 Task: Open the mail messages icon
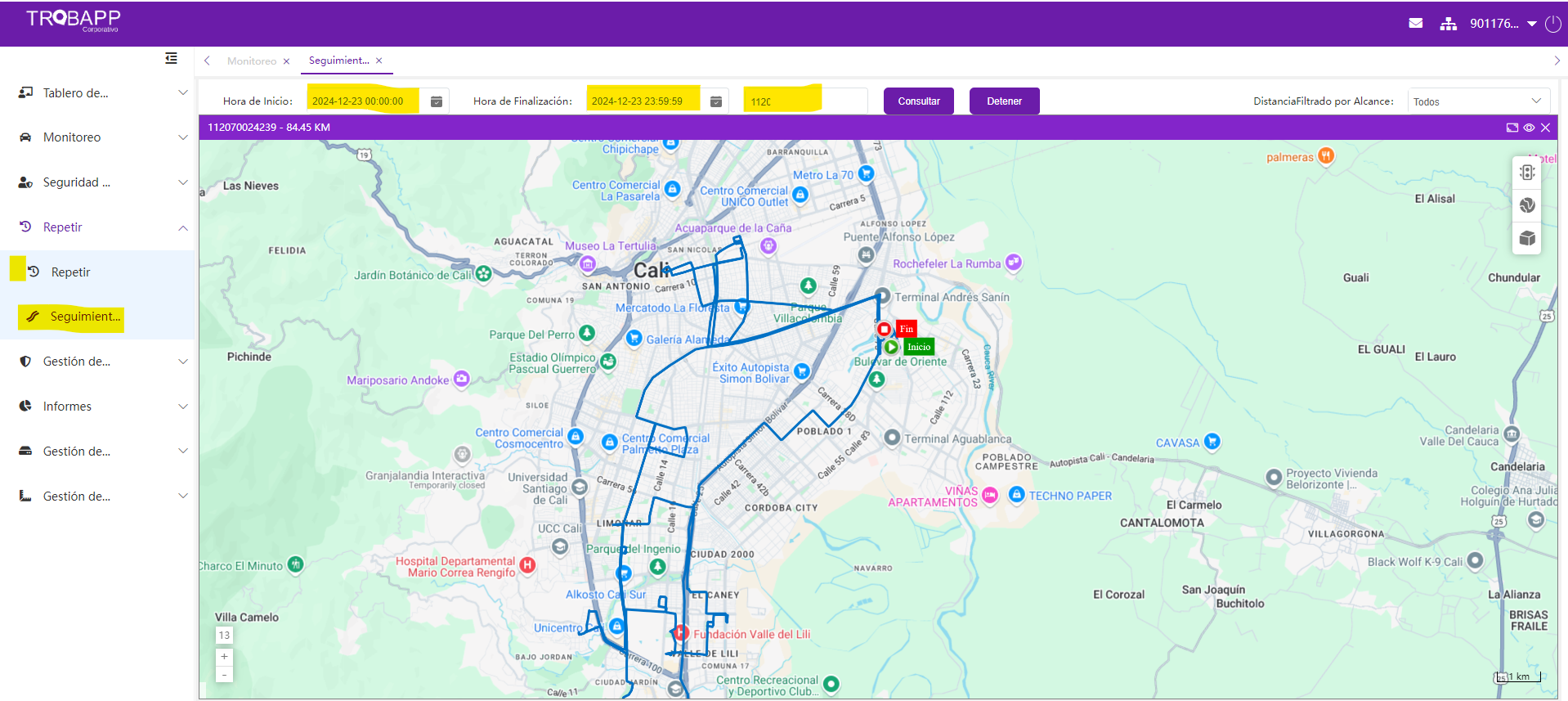[x=1416, y=24]
